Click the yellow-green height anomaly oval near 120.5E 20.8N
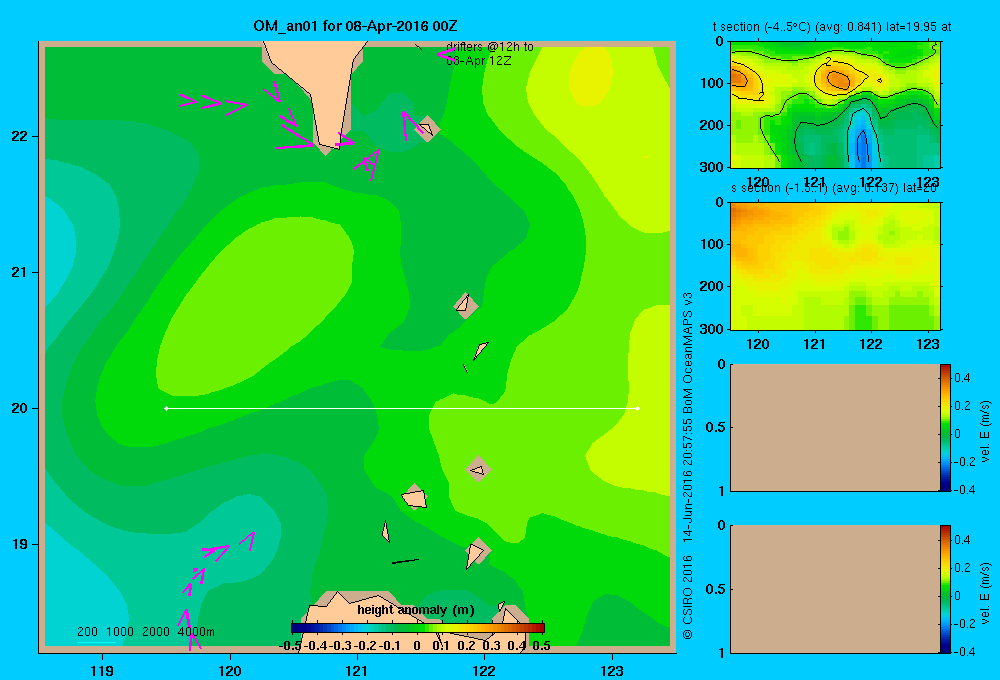 [x=255, y=305]
